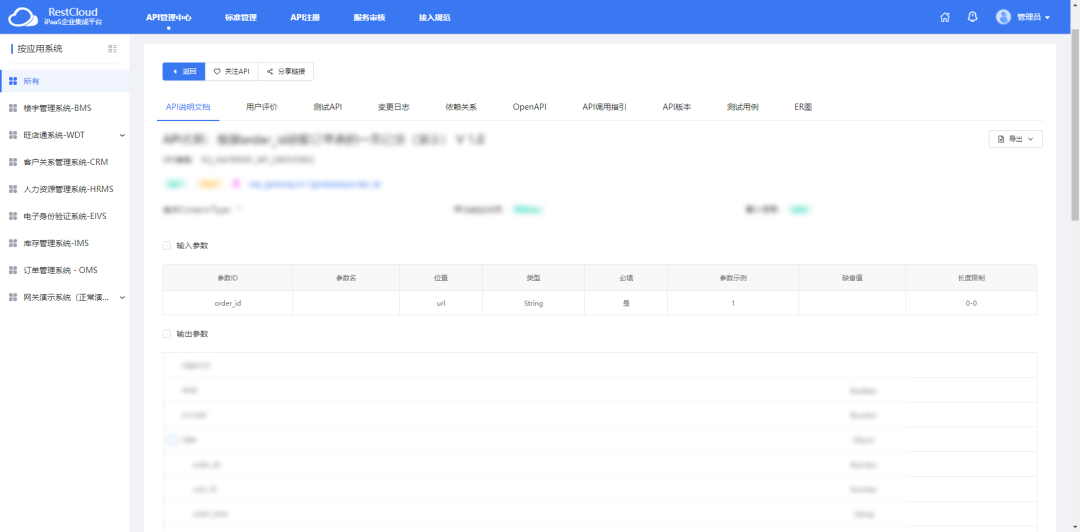Click the home icon in top bar
This screenshot has height=532, width=1080.
945,17
